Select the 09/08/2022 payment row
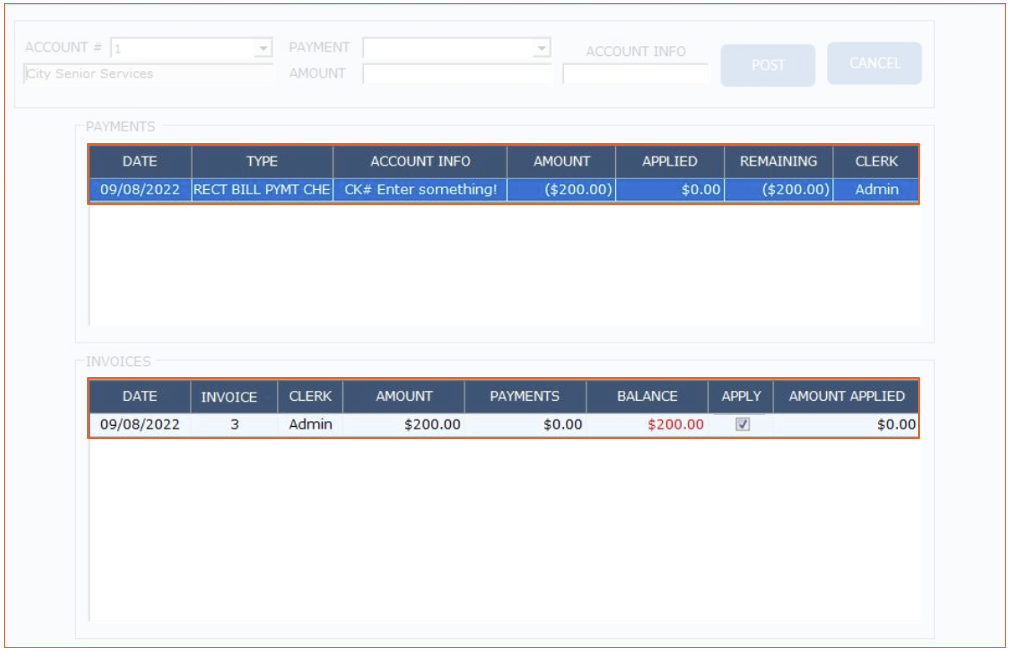The width and height of the screenshot is (1010, 652). coord(140,190)
